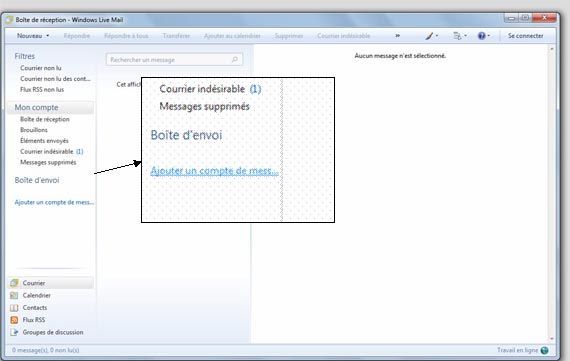Expand the toolbar overflow chevron
Viewport: 570px width, 361px height.
(x=398, y=36)
